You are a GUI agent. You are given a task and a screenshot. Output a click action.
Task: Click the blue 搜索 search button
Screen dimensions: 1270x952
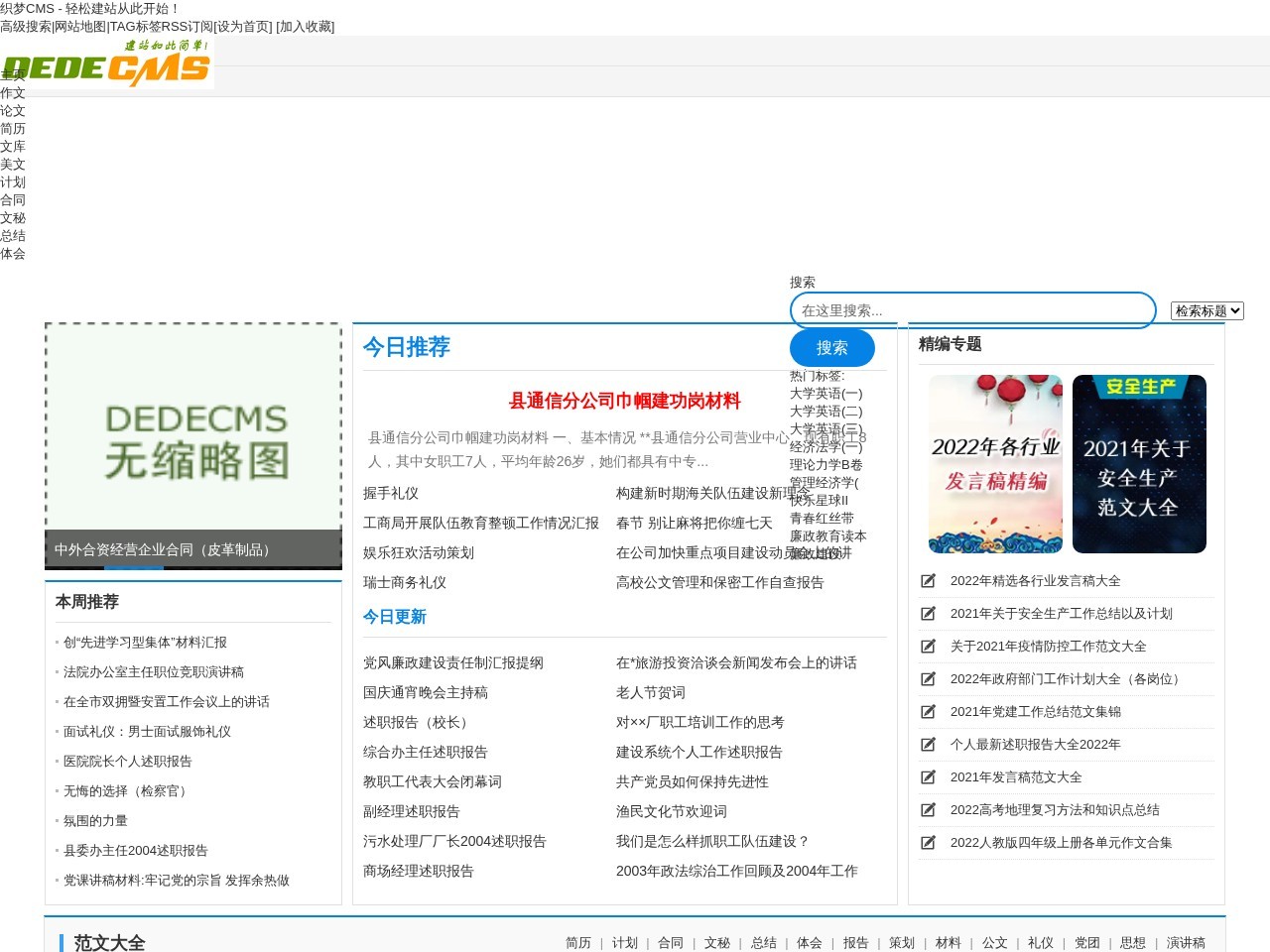tap(832, 348)
